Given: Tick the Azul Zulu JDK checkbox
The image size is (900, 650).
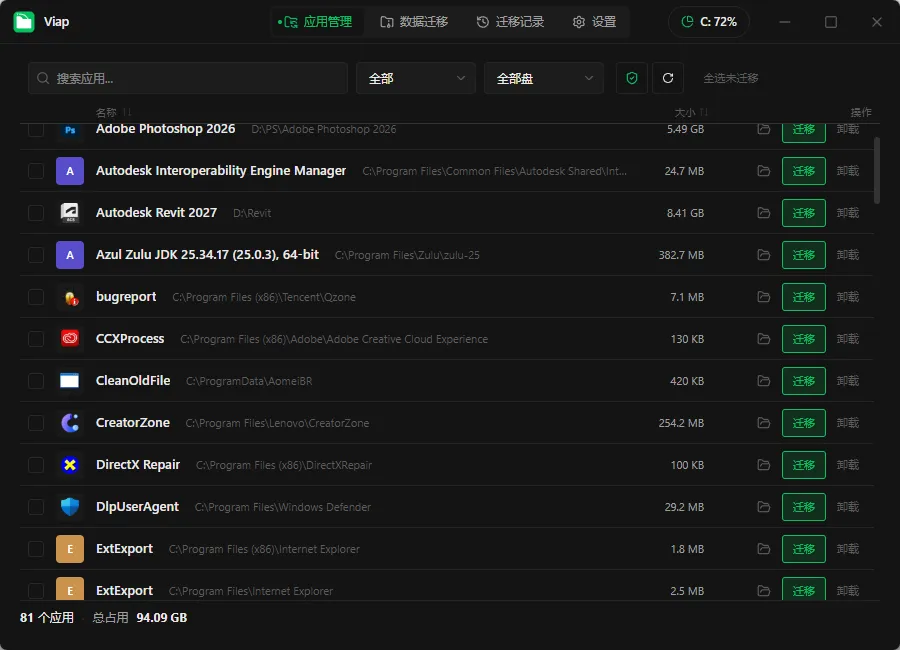Looking at the screenshot, I should click(36, 255).
